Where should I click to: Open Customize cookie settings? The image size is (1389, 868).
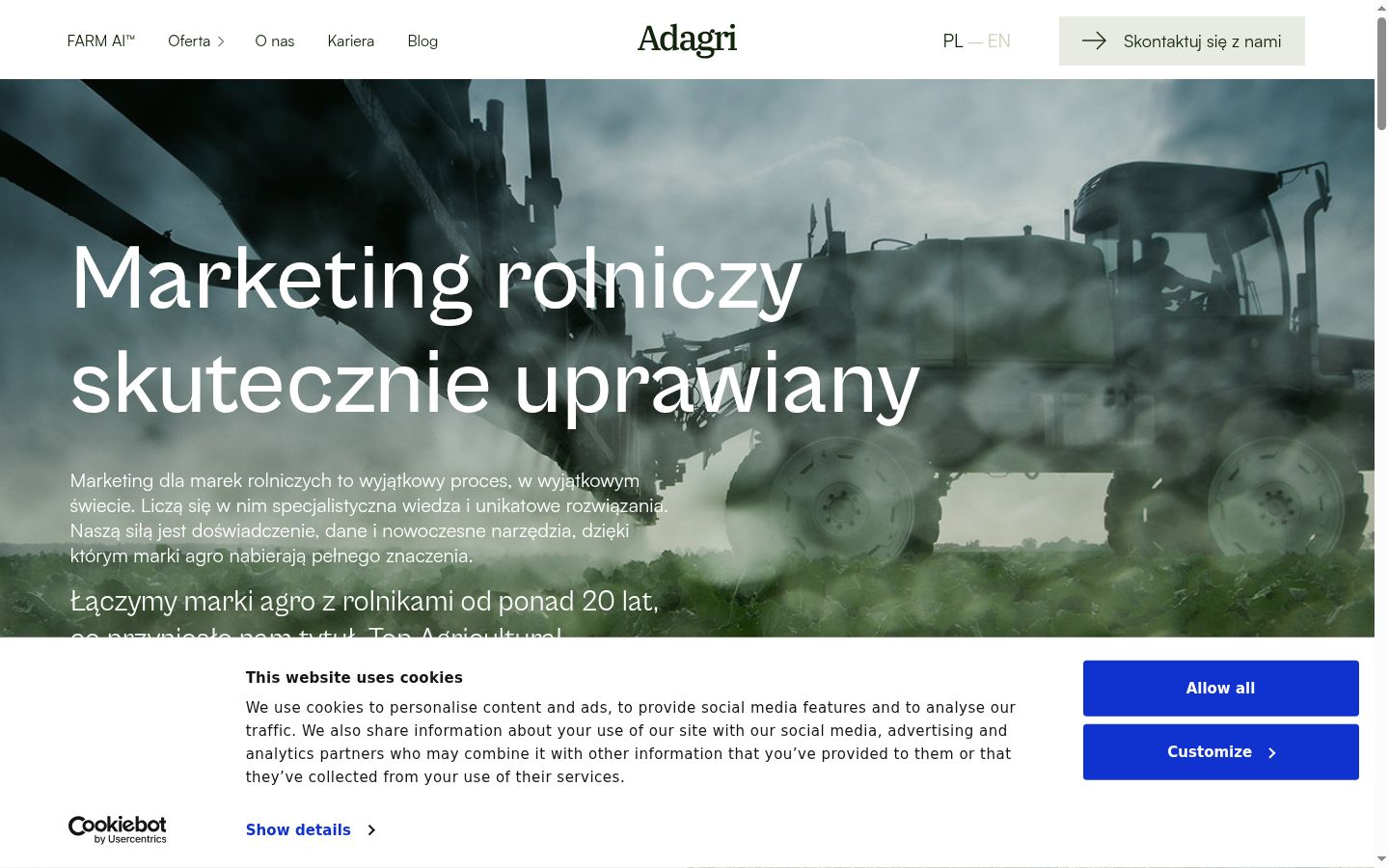click(x=1221, y=751)
